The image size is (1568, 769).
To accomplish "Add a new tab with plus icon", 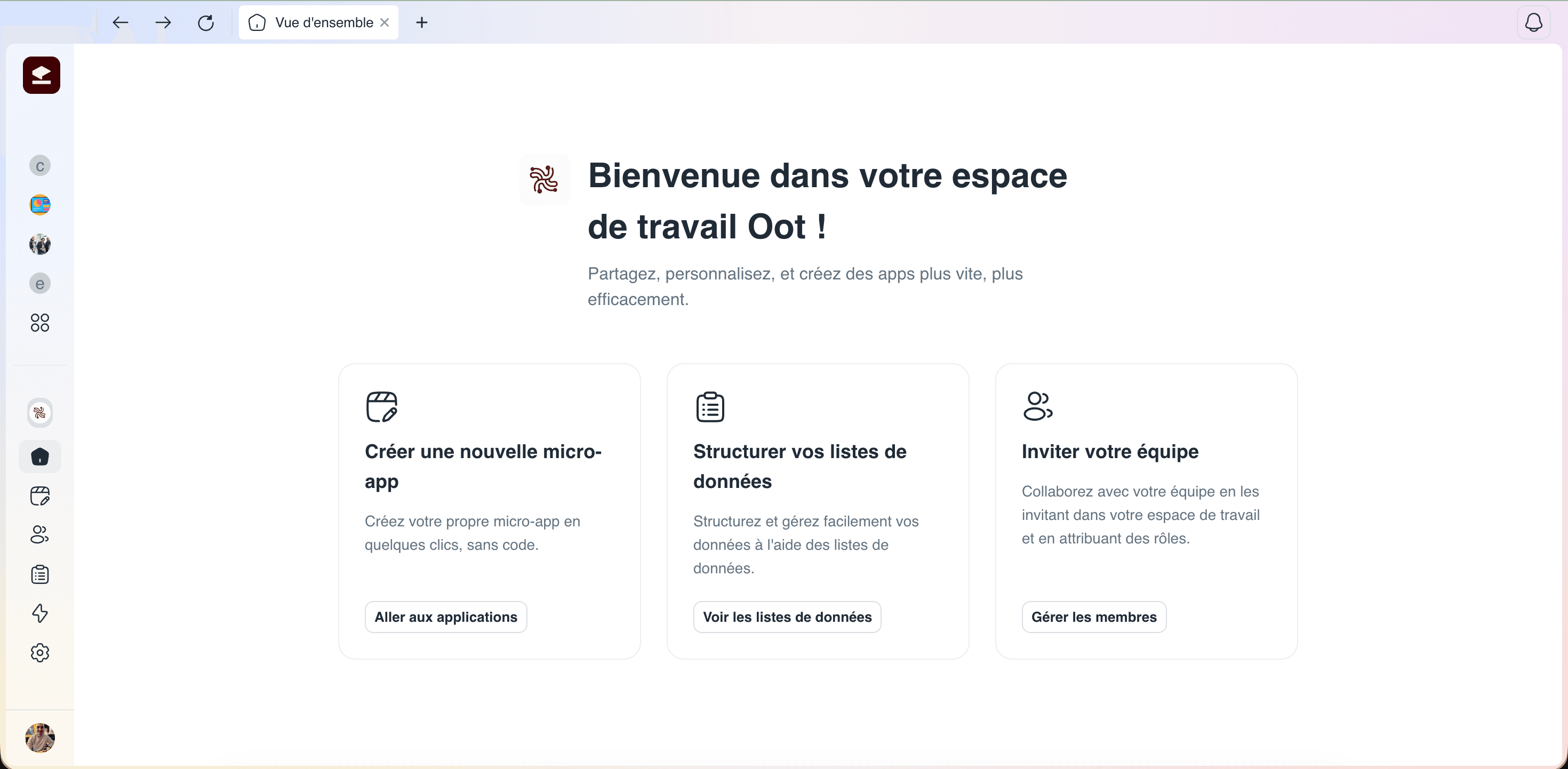I will tap(422, 22).
